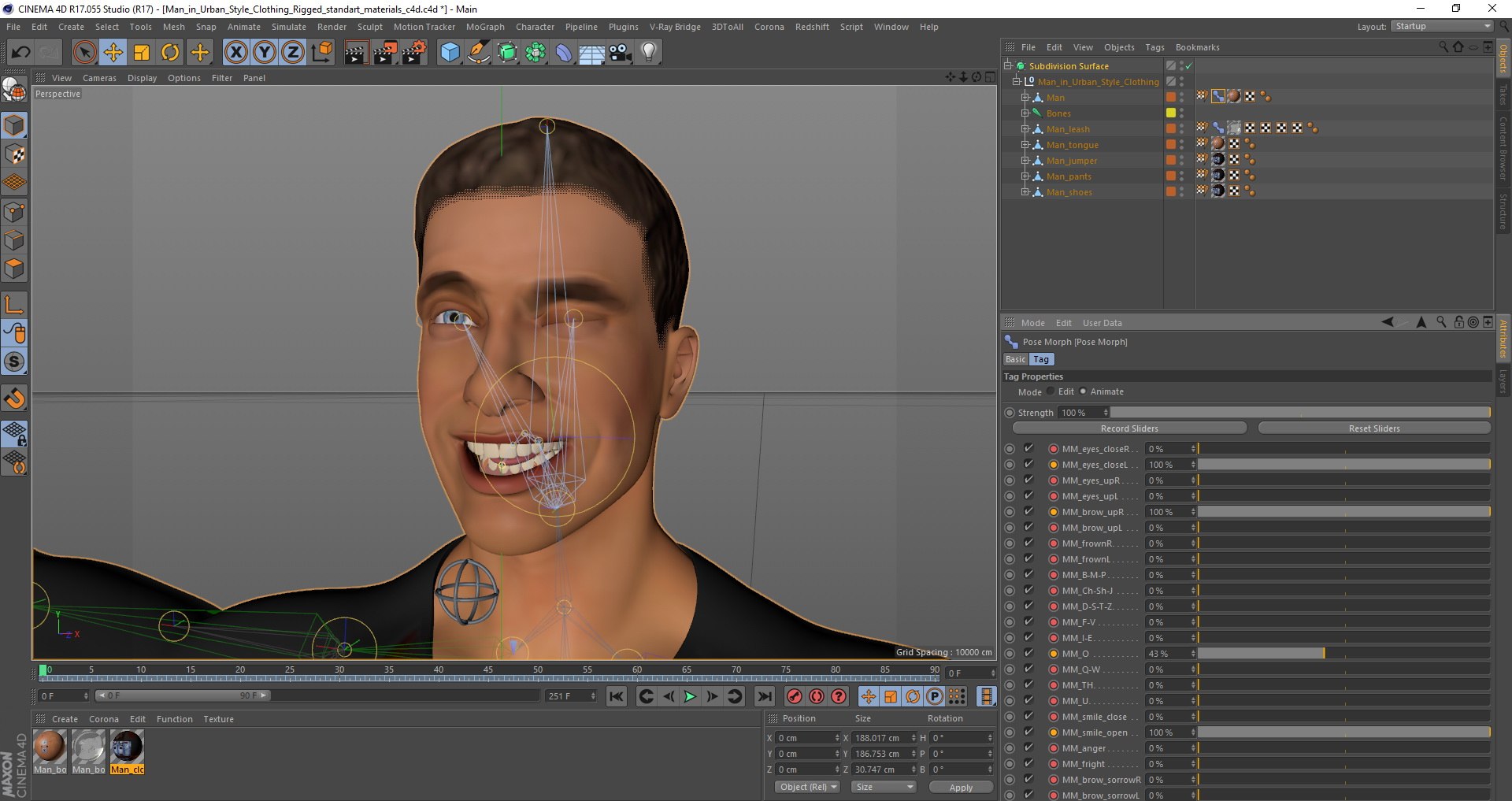Open the Simulate menu
The height and width of the screenshot is (801, 1512).
289,27
